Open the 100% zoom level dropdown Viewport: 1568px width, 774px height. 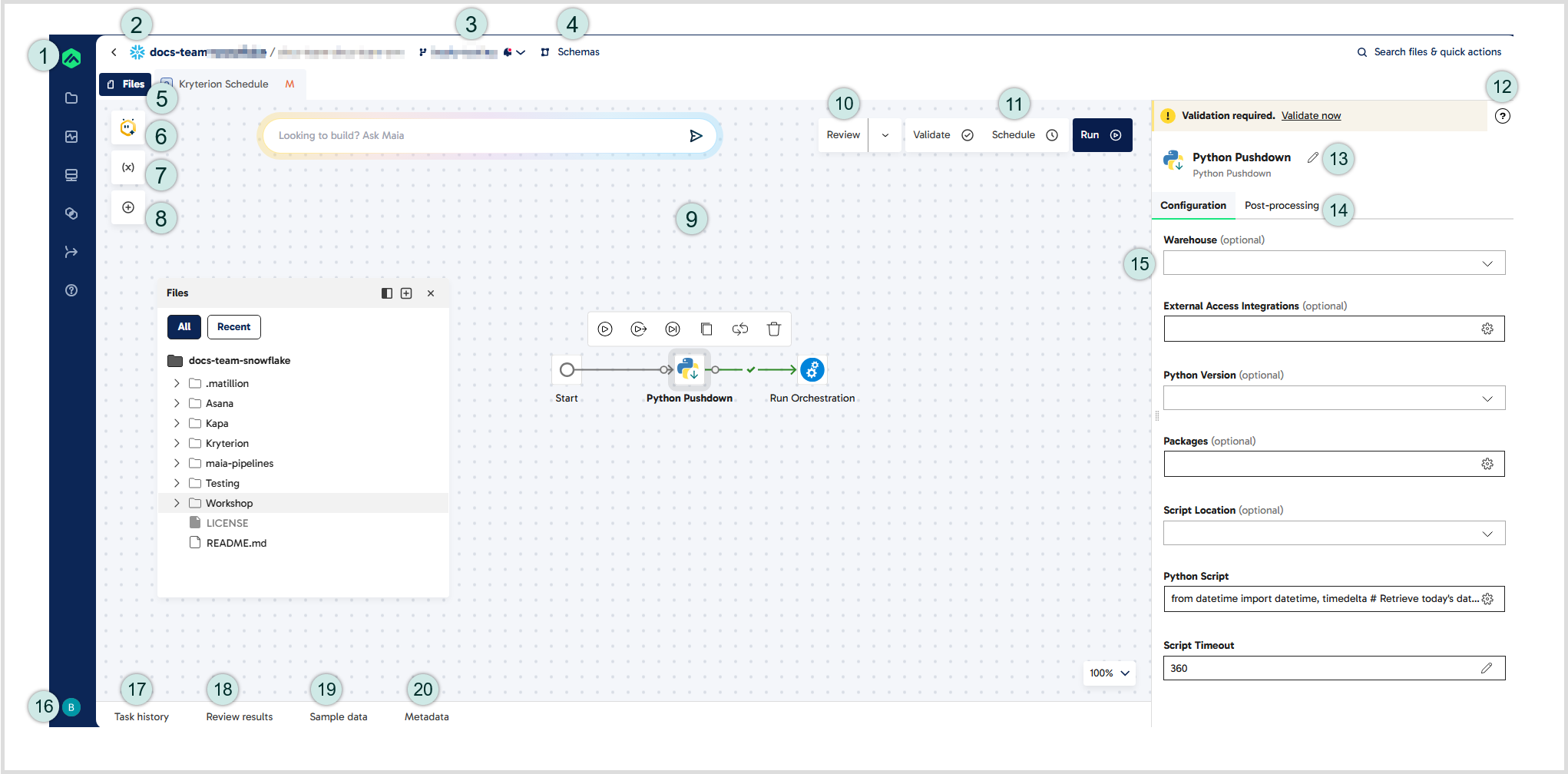1109,673
